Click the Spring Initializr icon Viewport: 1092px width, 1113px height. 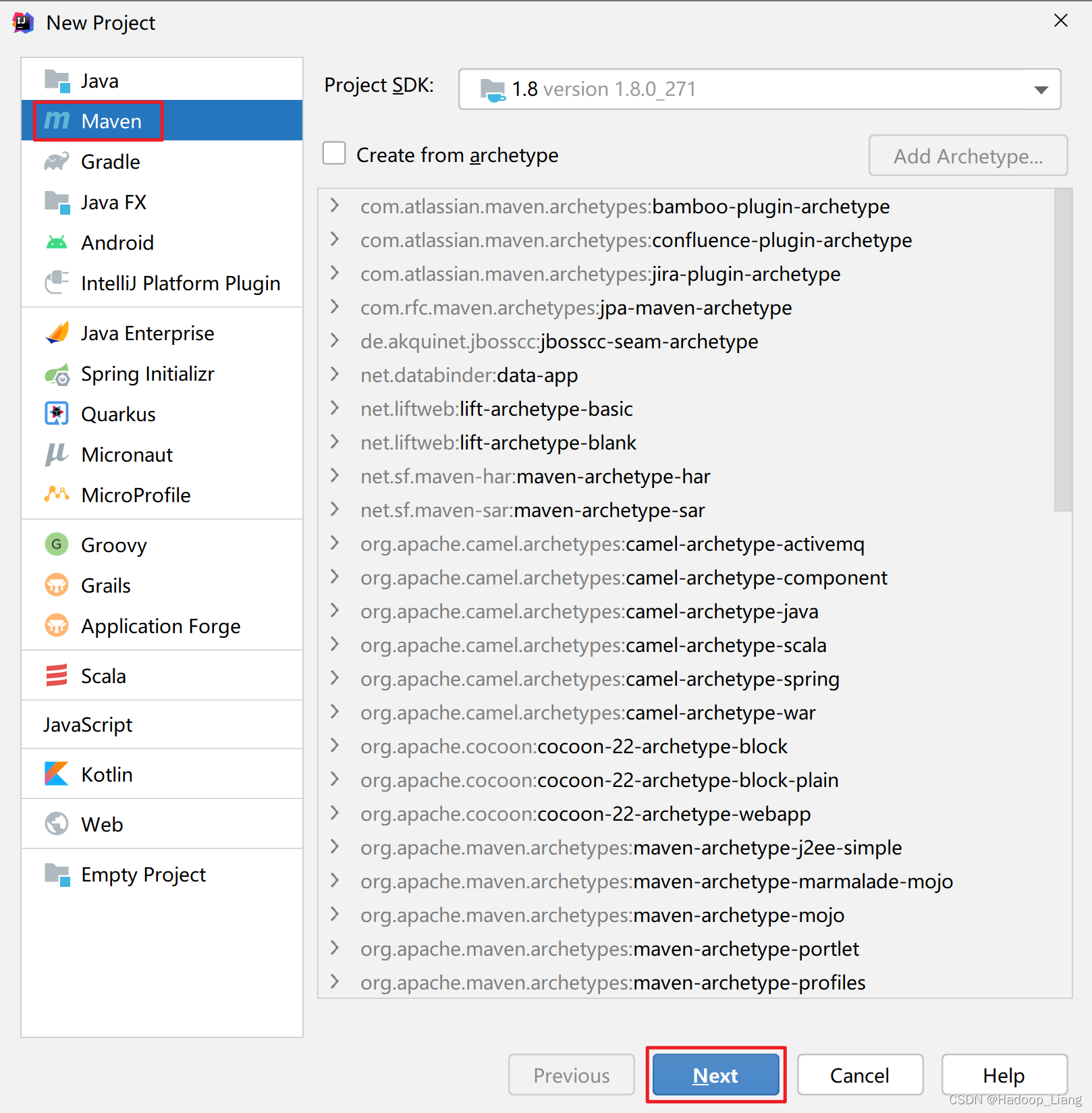(x=57, y=374)
